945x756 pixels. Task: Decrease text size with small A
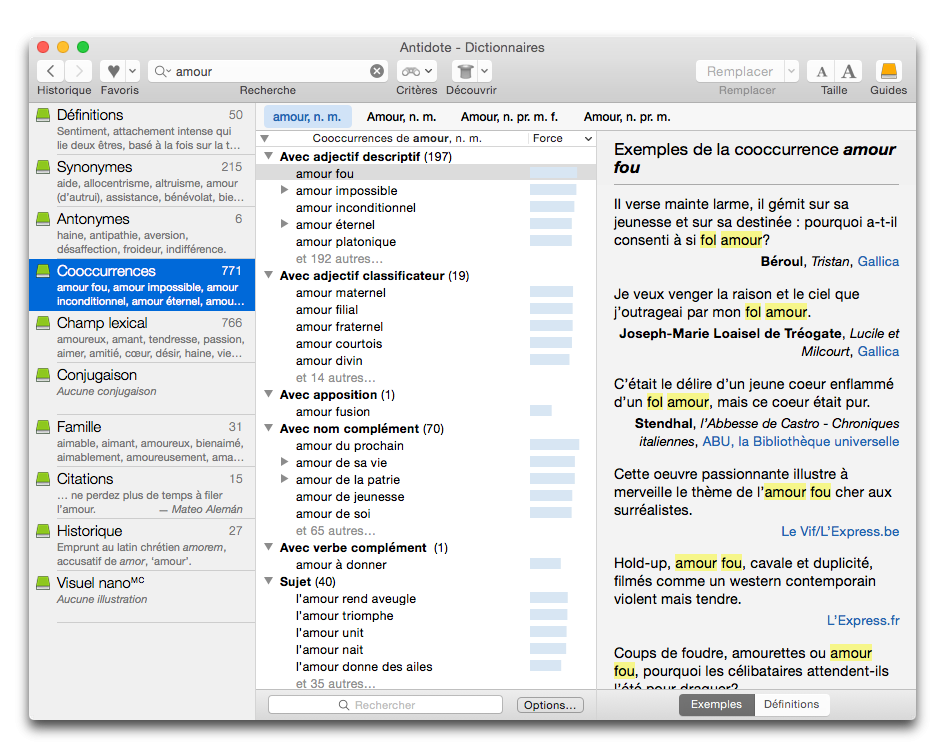click(821, 71)
